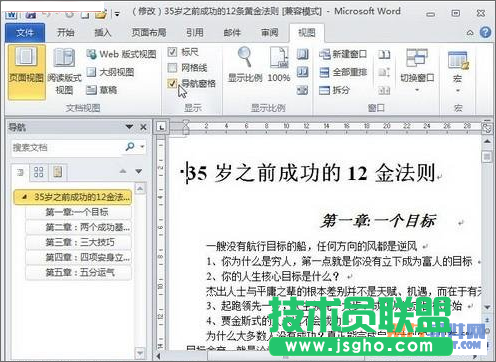Go to heading 第五章：五分运气

[79, 272]
